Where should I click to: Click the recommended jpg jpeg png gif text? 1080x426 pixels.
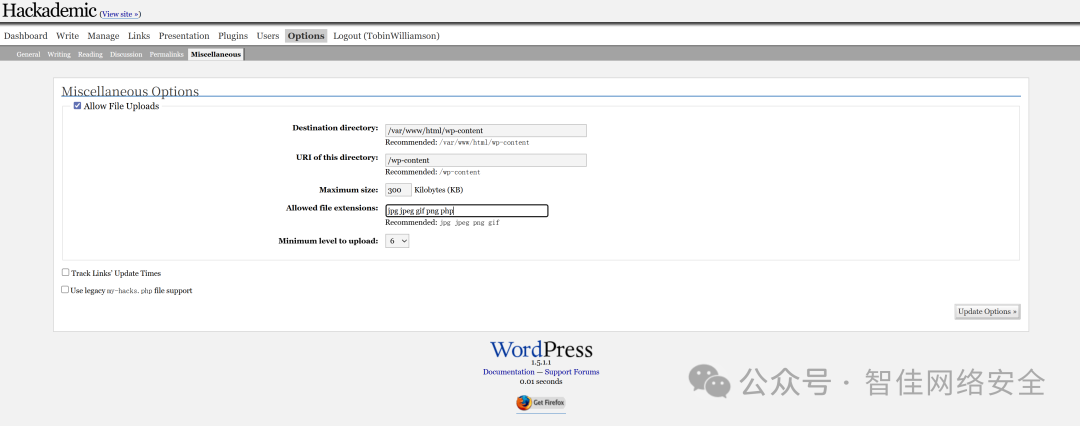469,223
